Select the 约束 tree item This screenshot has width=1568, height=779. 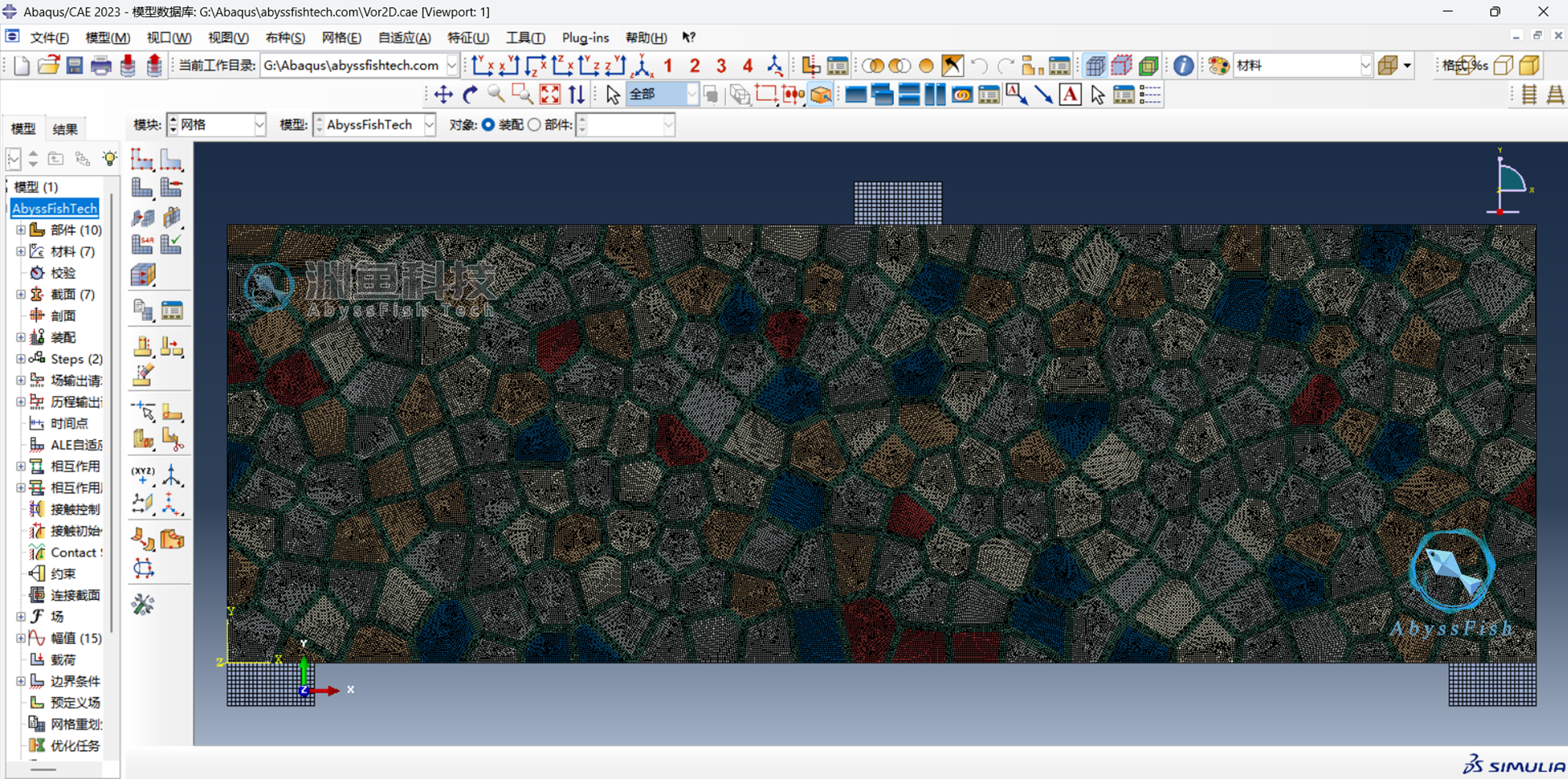tap(63, 574)
